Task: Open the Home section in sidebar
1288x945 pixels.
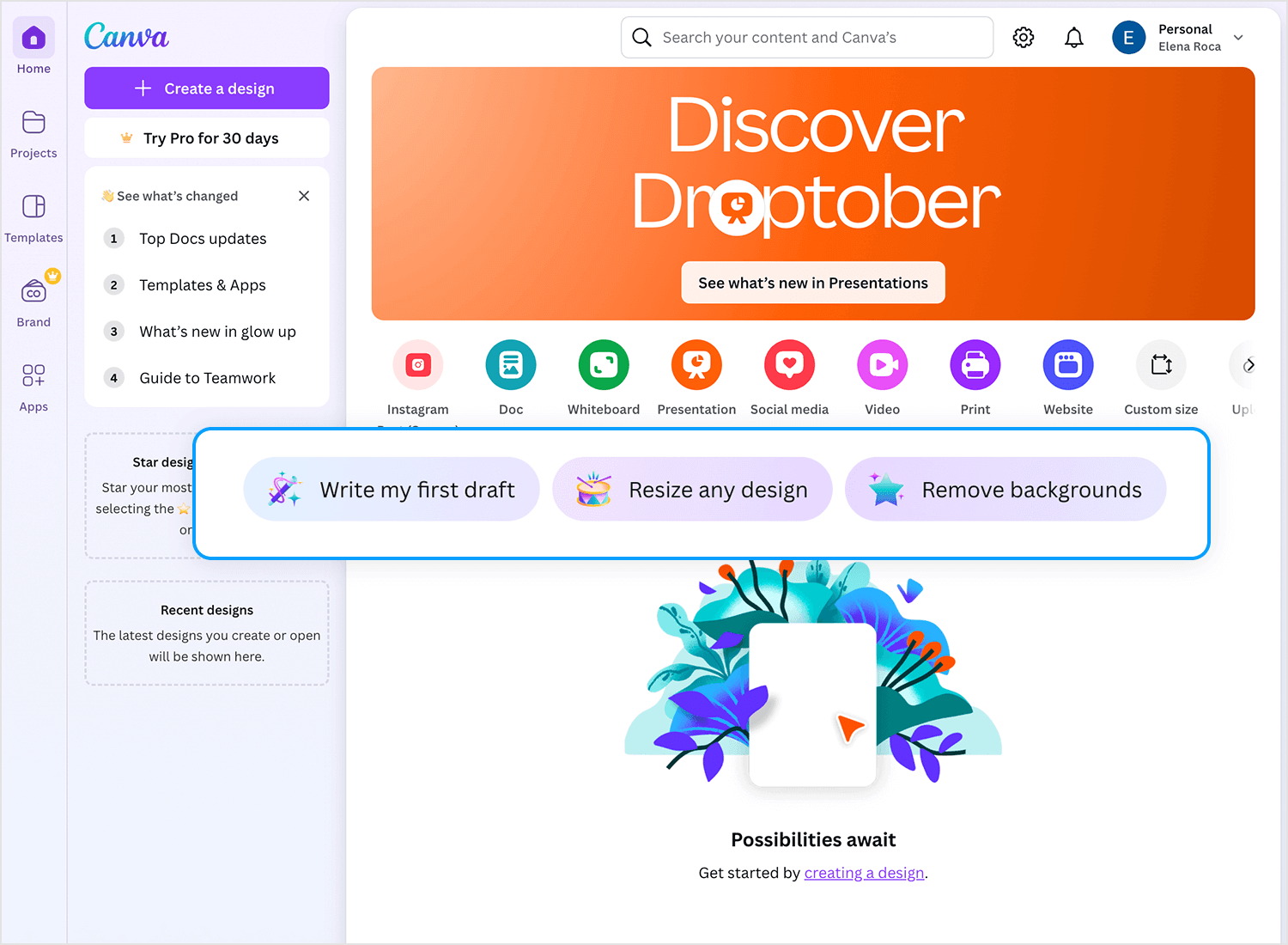Action: click(33, 47)
